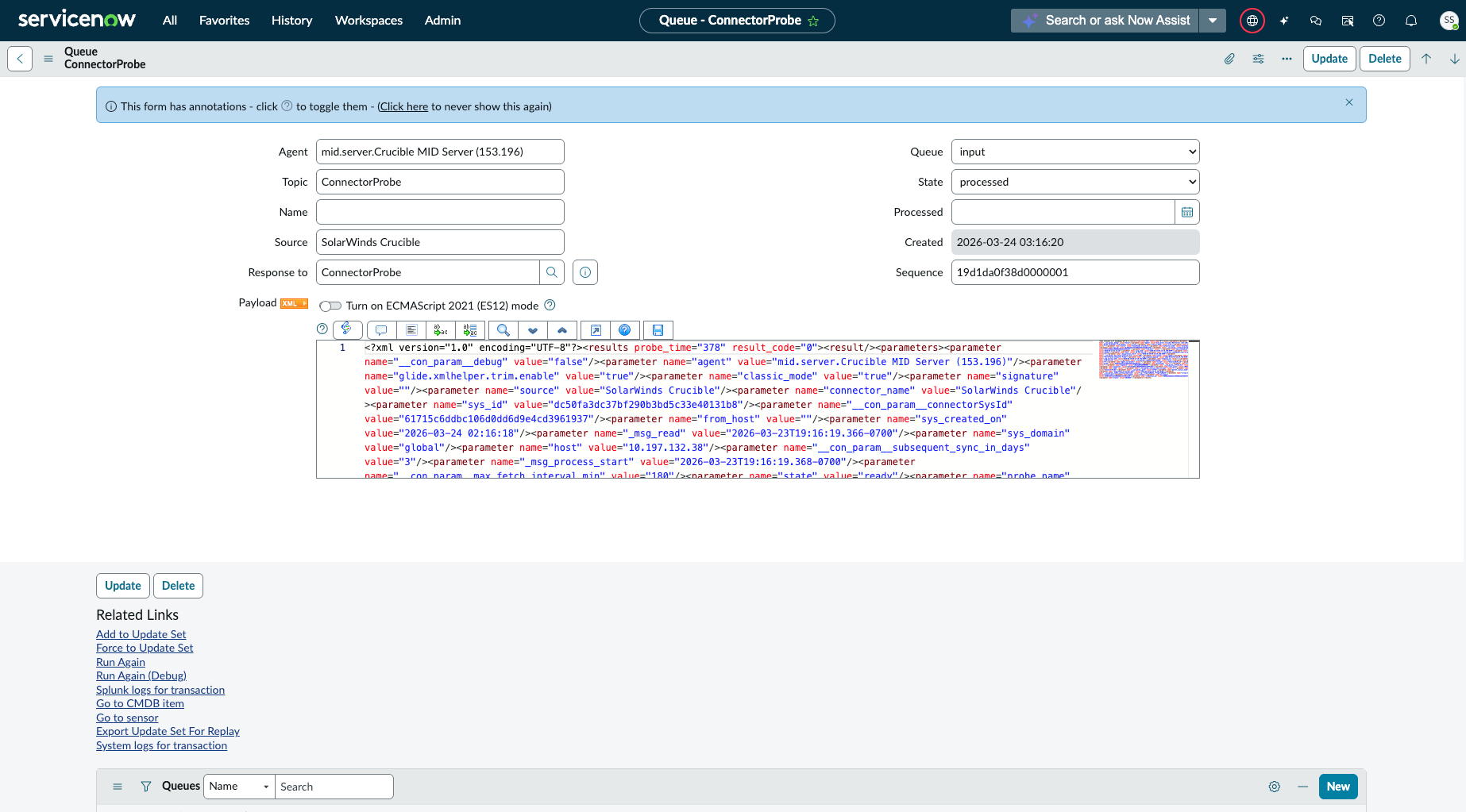
Task: Open the blue editor help icon
Action: pos(625,329)
